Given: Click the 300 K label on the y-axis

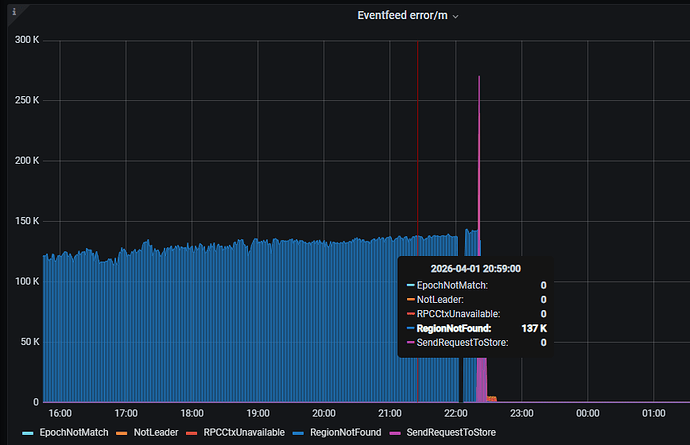Looking at the screenshot, I should (x=23, y=39).
